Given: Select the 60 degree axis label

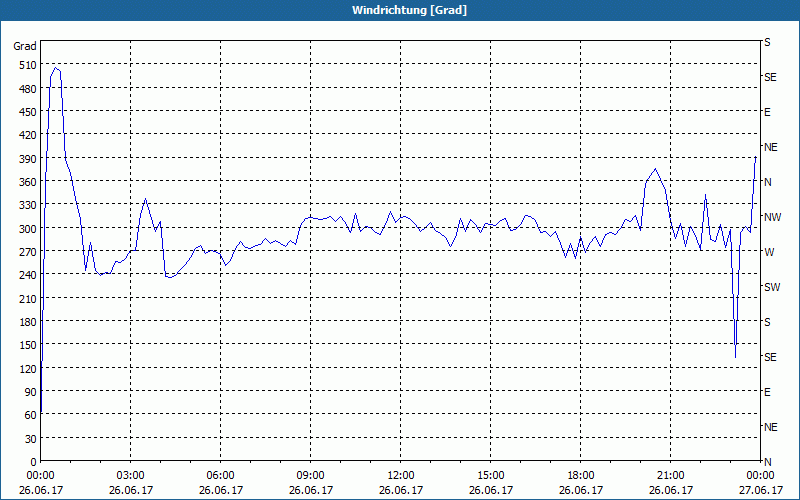Looking at the screenshot, I should [x=31, y=415].
